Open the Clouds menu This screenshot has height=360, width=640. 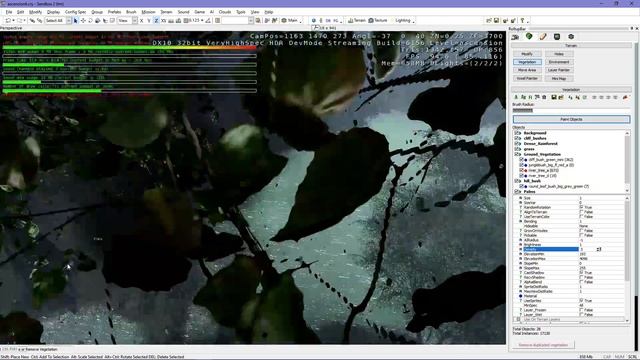click(225, 12)
